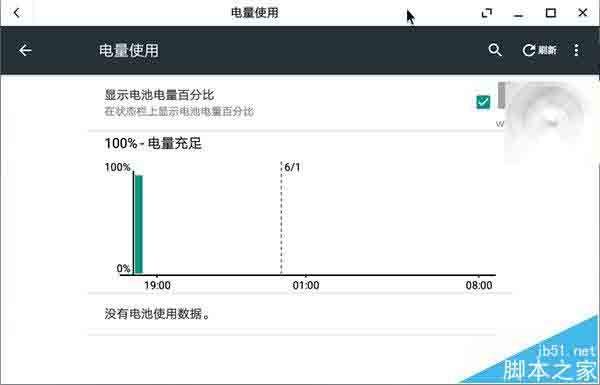
Task: Open the three-dot overflow menu
Action: [576, 50]
